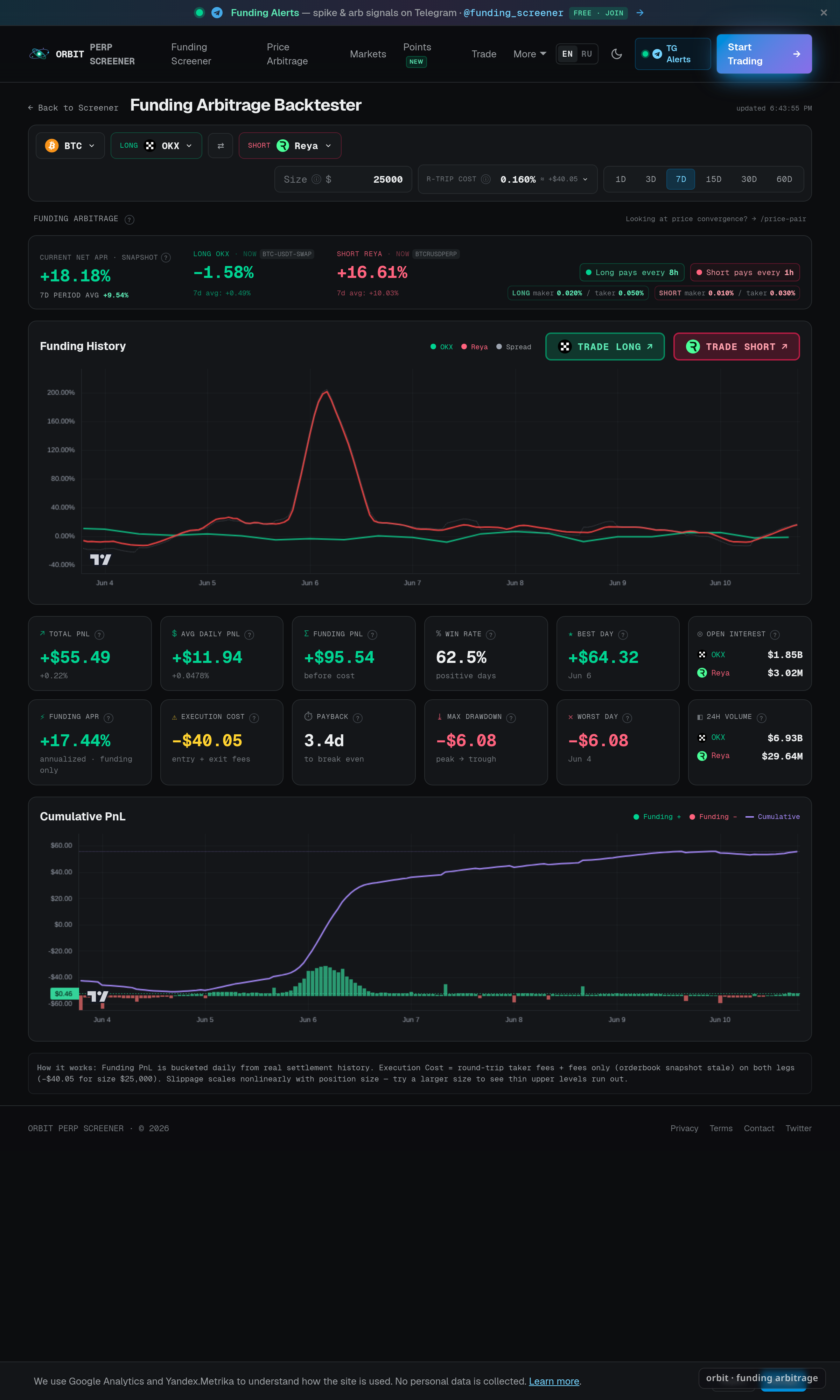840x1400 pixels.
Task: Toggle dark mode moon icon
Action: [616, 54]
